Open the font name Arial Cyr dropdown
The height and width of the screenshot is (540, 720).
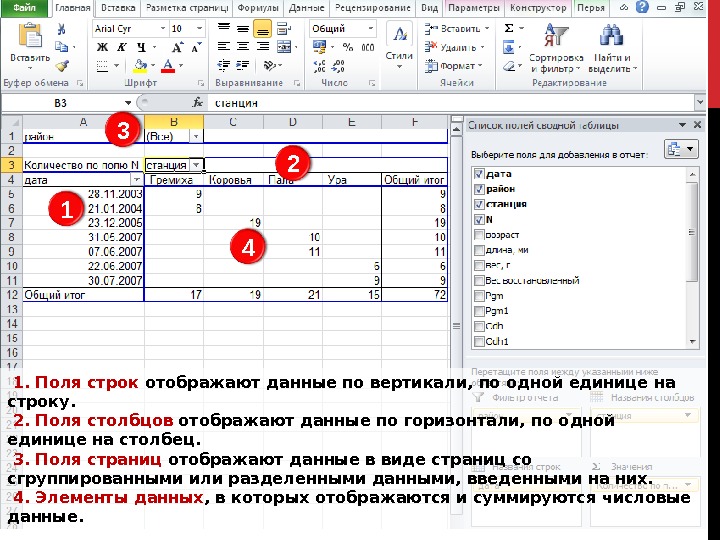point(163,28)
